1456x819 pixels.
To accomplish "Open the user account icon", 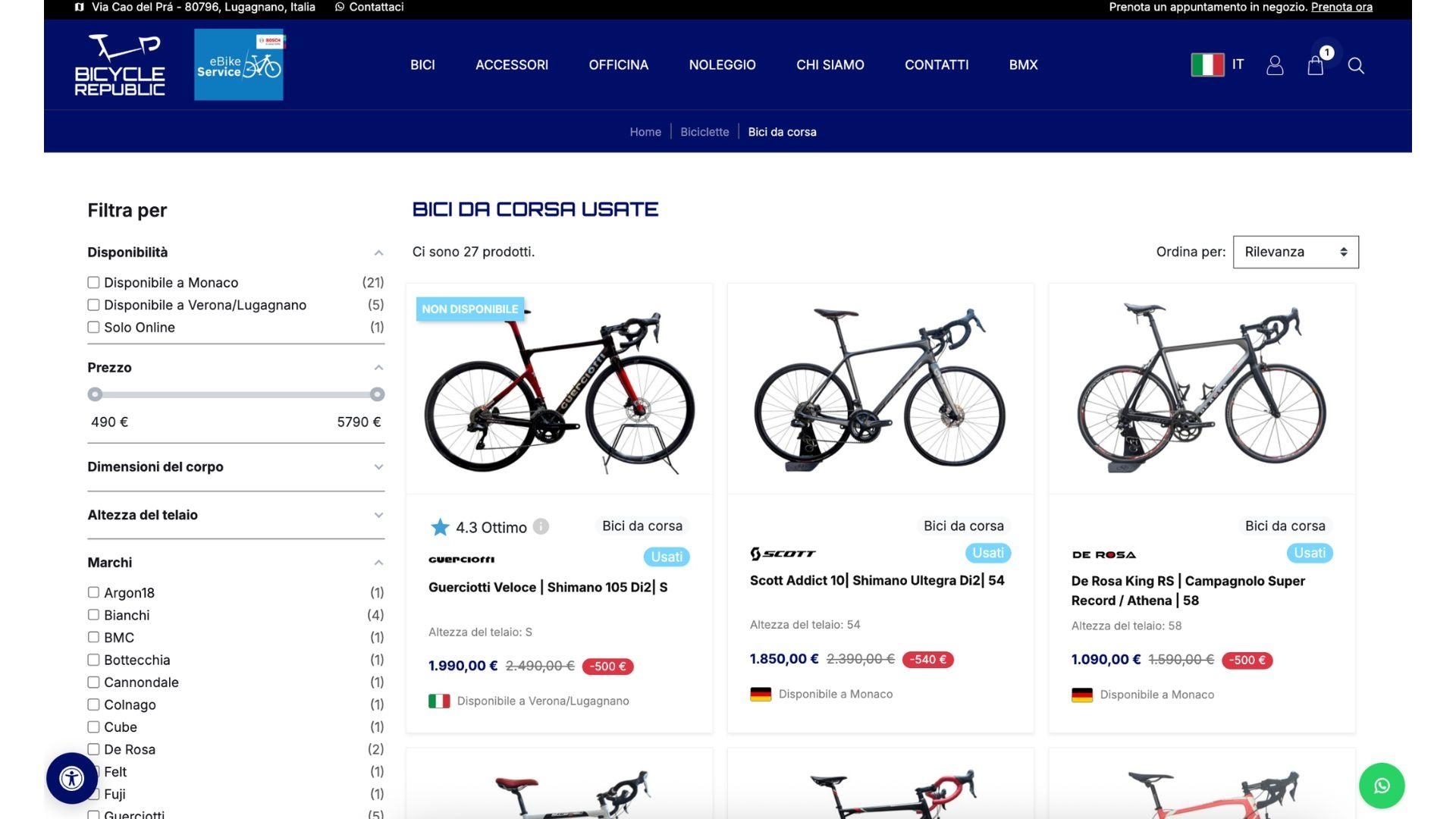I will [1275, 65].
